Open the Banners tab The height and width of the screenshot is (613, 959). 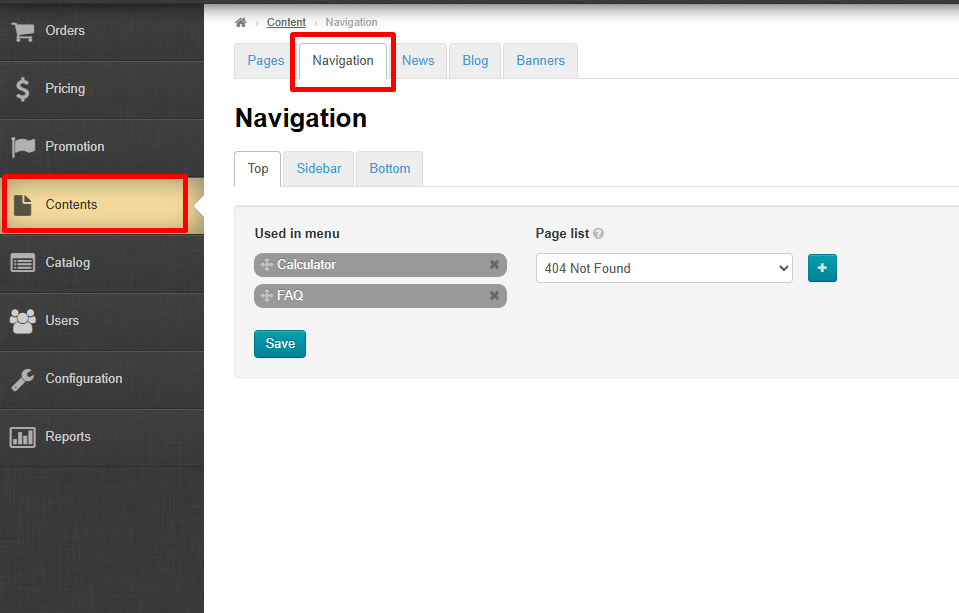(x=540, y=61)
